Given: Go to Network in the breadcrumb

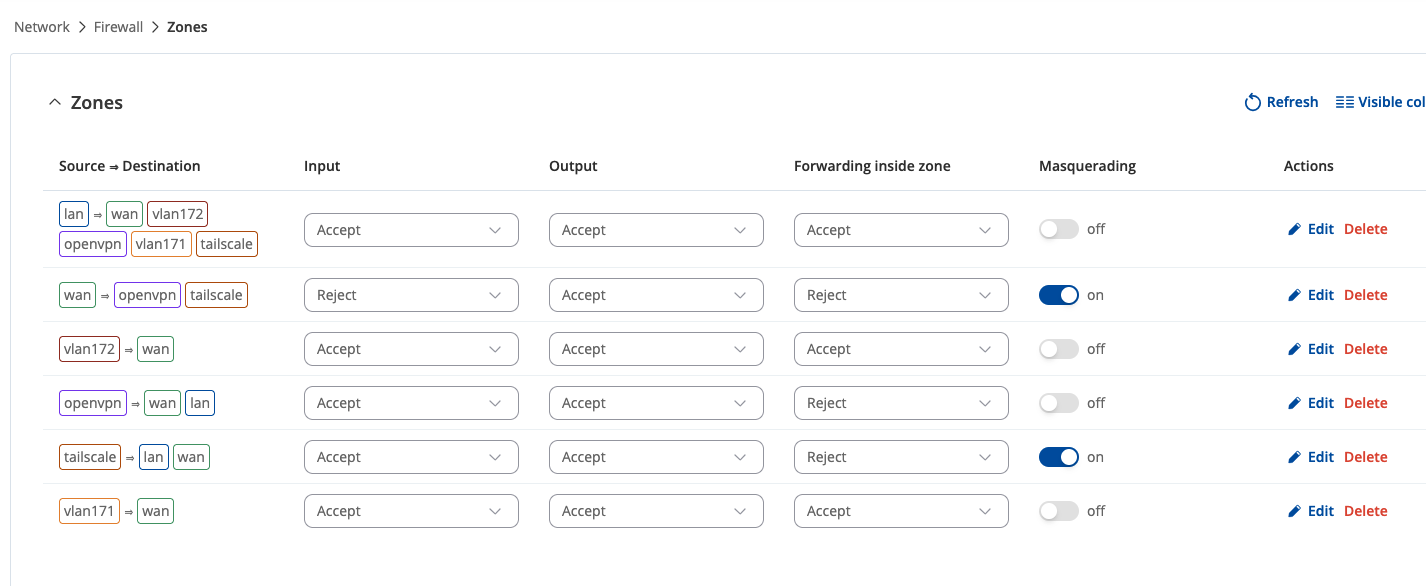Looking at the screenshot, I should (42, 27).
